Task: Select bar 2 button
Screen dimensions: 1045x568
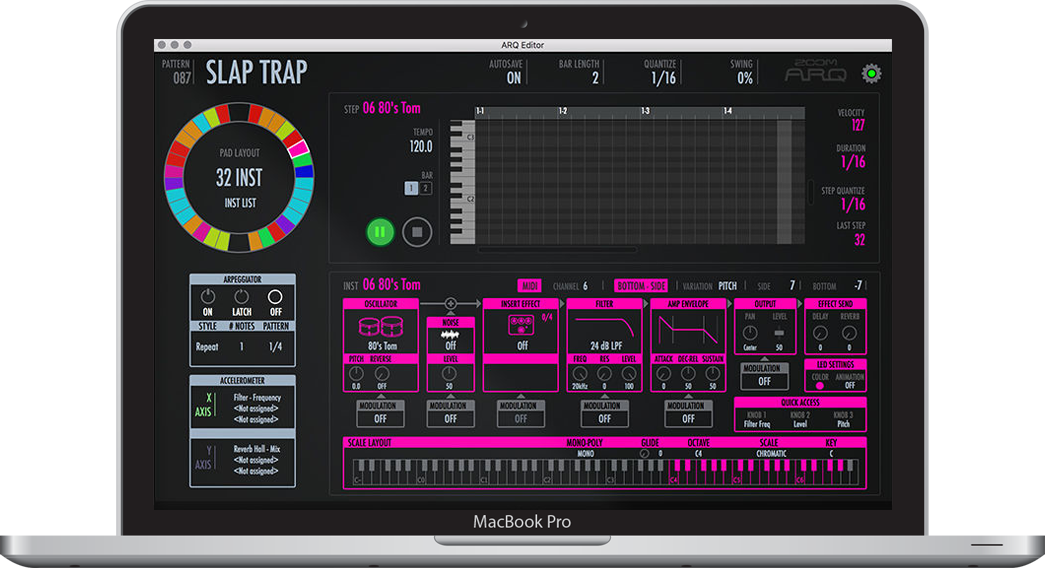Action: (x=426, y=189)
